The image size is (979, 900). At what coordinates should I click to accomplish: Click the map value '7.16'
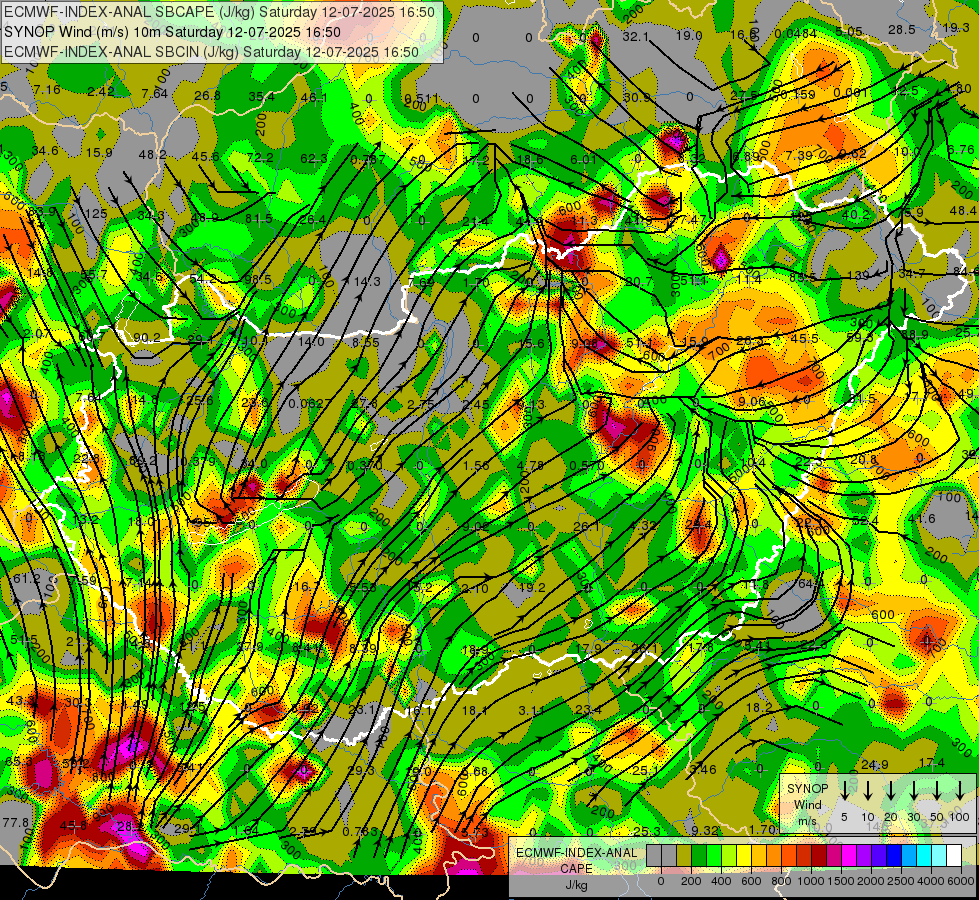pyautogui.click(x=47, y=90)
